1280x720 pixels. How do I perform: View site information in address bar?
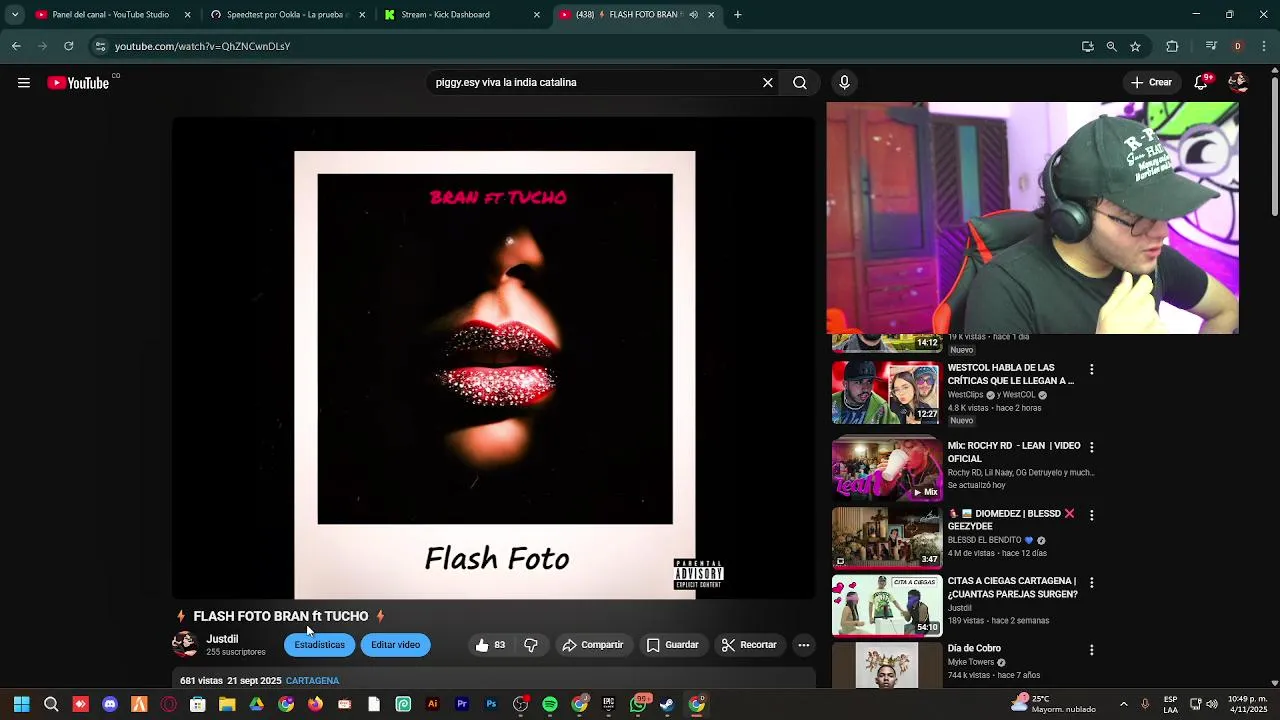(x=100, y=46)
